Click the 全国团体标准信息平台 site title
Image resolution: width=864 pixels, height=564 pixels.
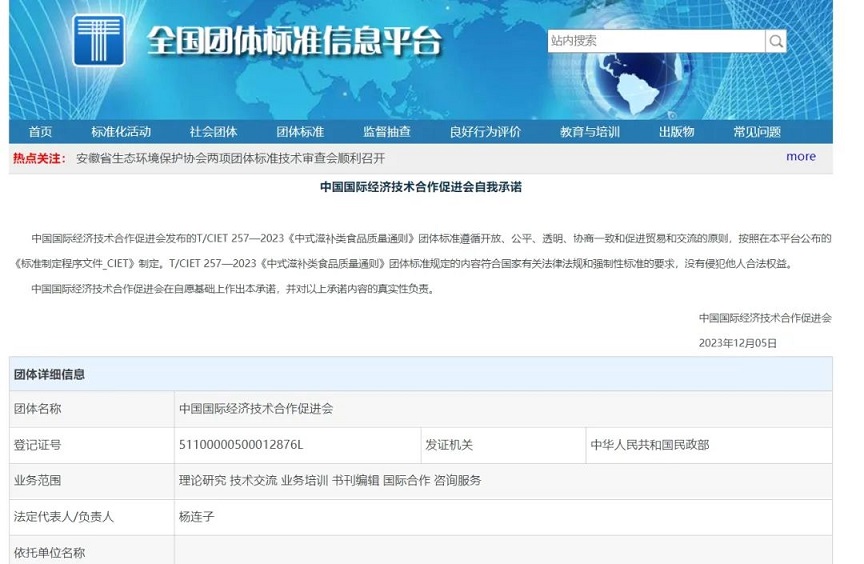[x=294, y=42]
